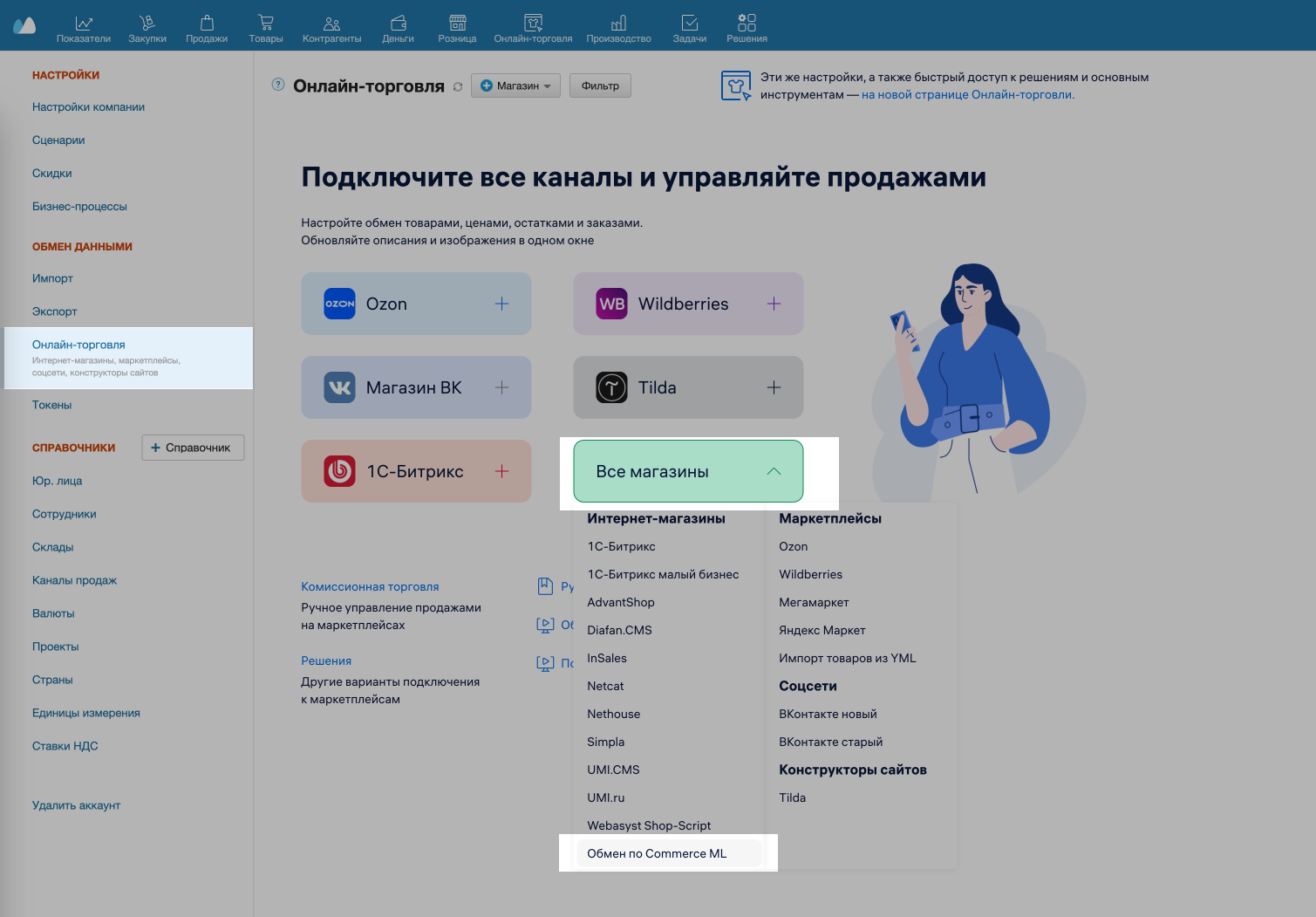Open the Задачи checkbox icon

pos(689,23)
